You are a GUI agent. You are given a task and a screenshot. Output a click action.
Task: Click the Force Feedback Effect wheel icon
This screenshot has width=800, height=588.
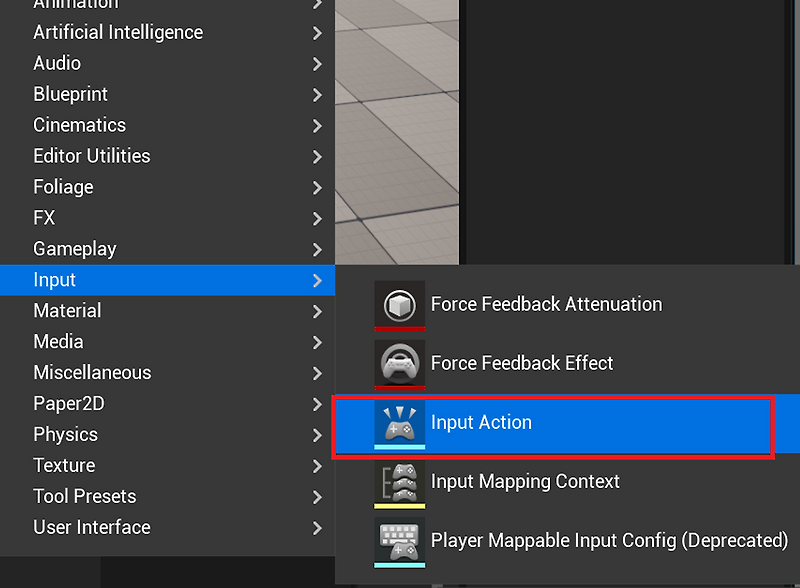(397, 364)
